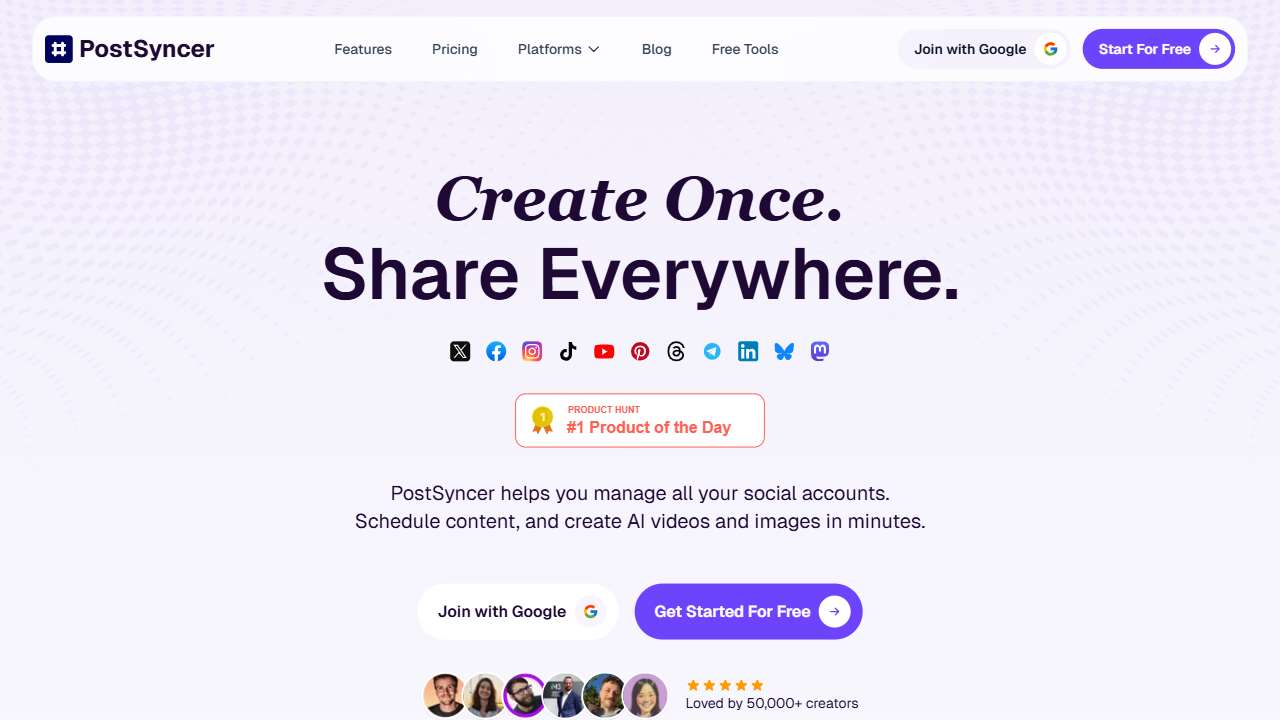Viewport: 1280px width, 720px height.
Task: Go to the Pricing page
Action: (455, 49)
